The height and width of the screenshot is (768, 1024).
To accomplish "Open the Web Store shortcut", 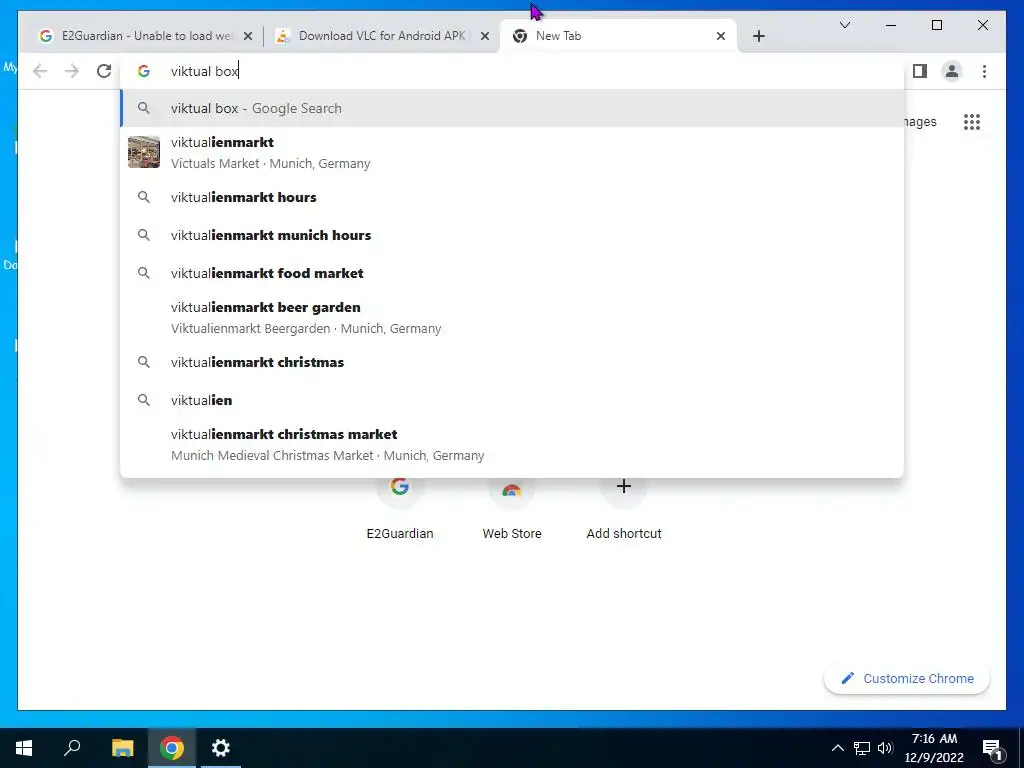I will [x=511, y=507].
